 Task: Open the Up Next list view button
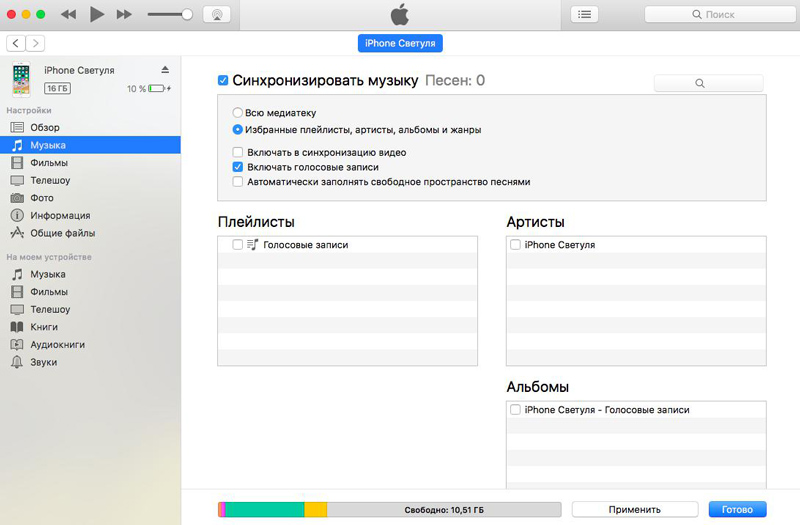[x=584, y=14]
